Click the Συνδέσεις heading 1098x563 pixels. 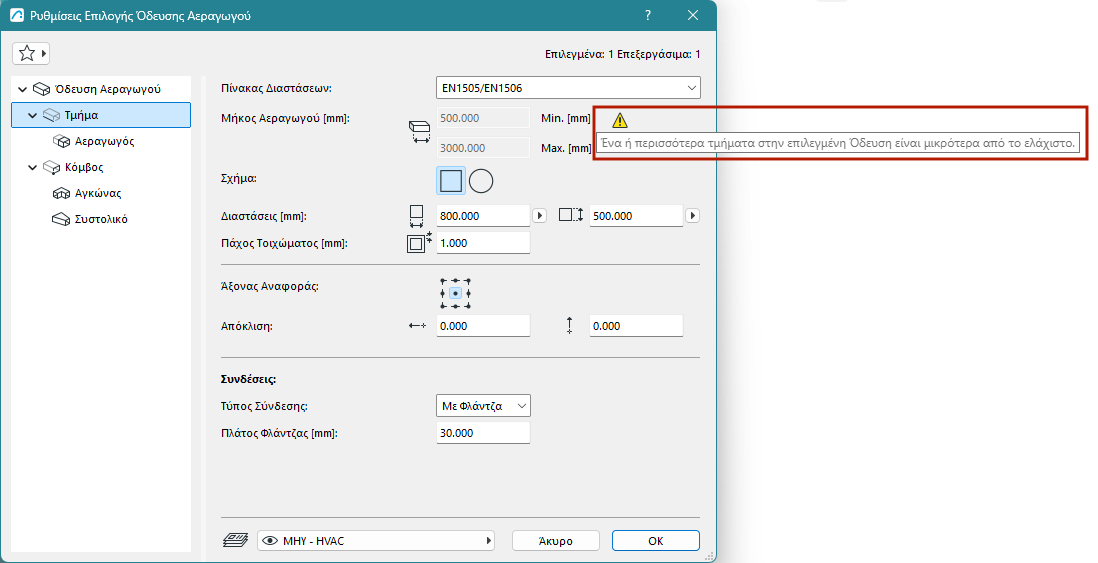point(249,380)
